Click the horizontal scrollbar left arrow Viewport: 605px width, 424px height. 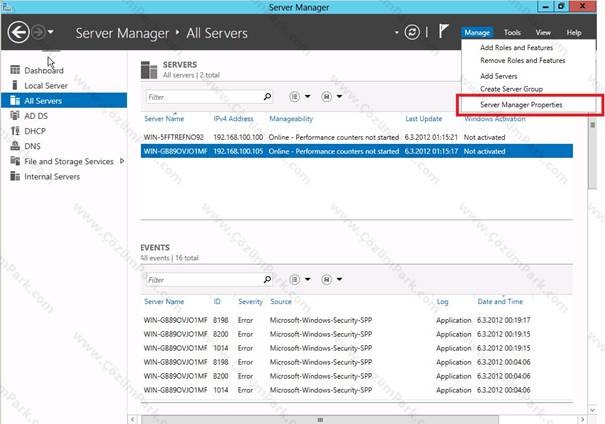[132, 419]
